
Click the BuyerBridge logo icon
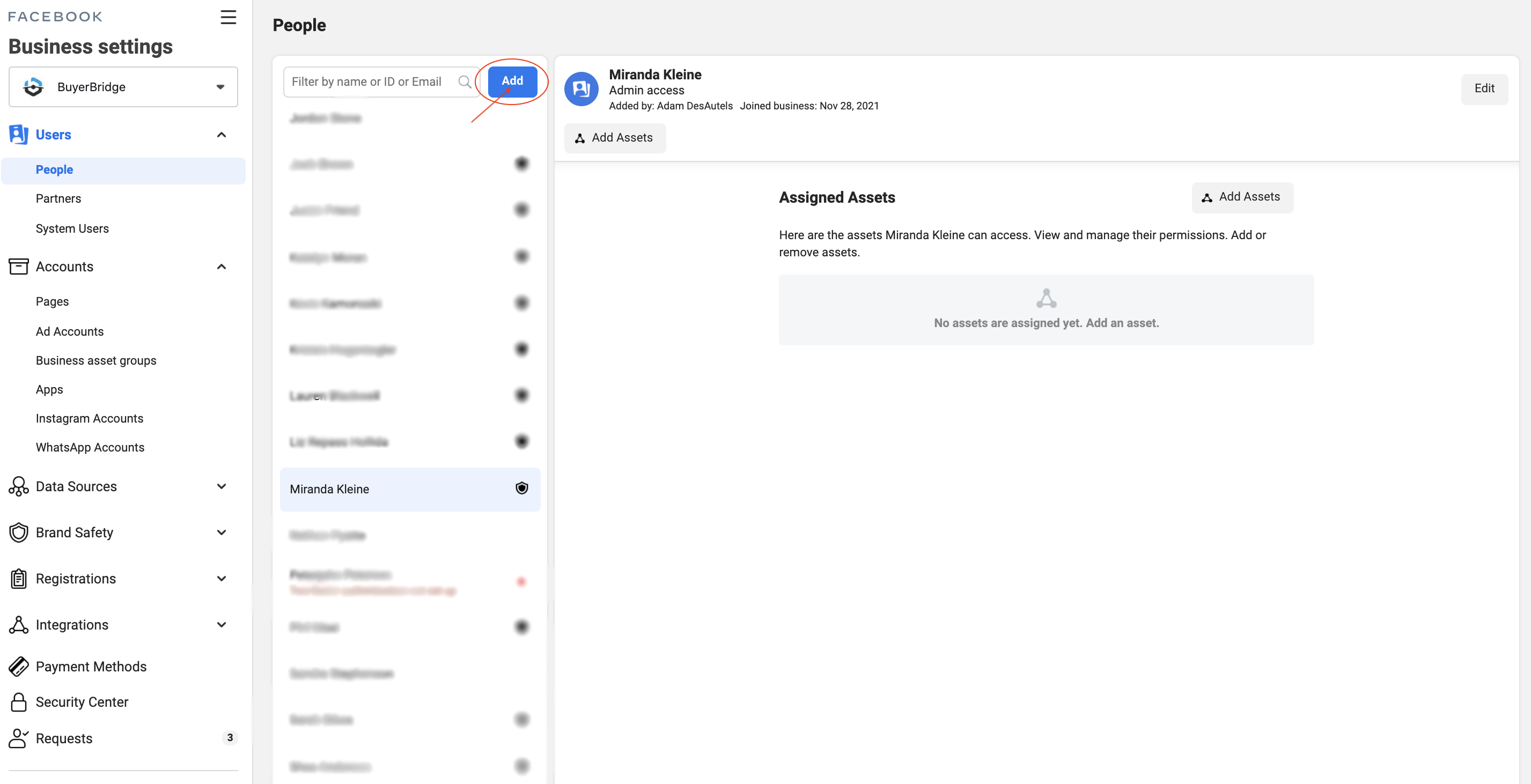tap(33, 87)
